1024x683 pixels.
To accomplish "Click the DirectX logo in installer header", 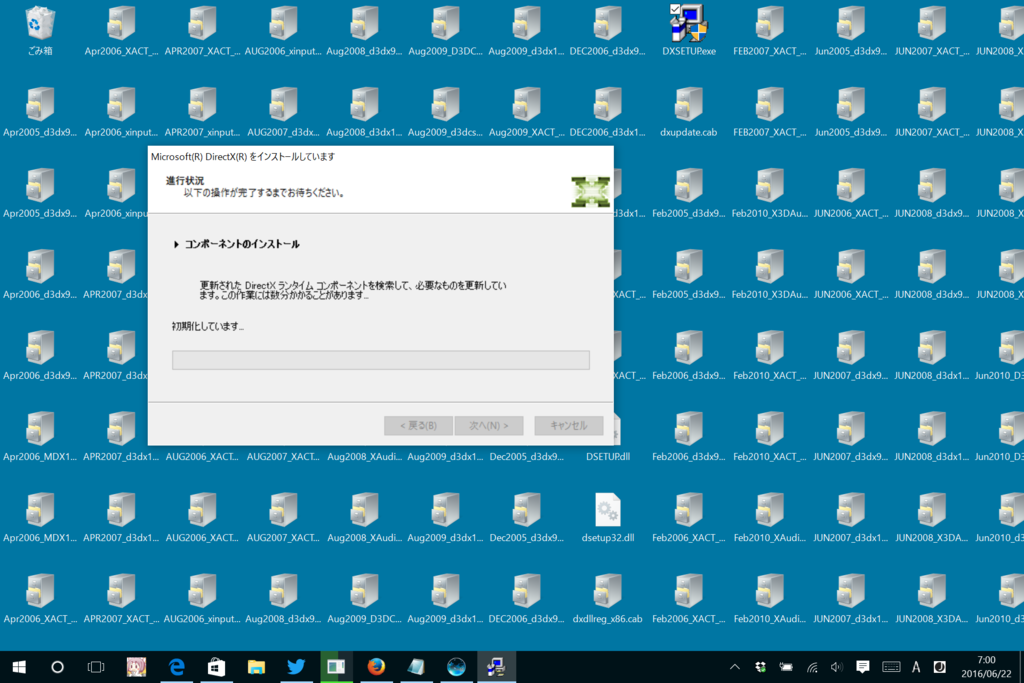I will tap(590, 192).
